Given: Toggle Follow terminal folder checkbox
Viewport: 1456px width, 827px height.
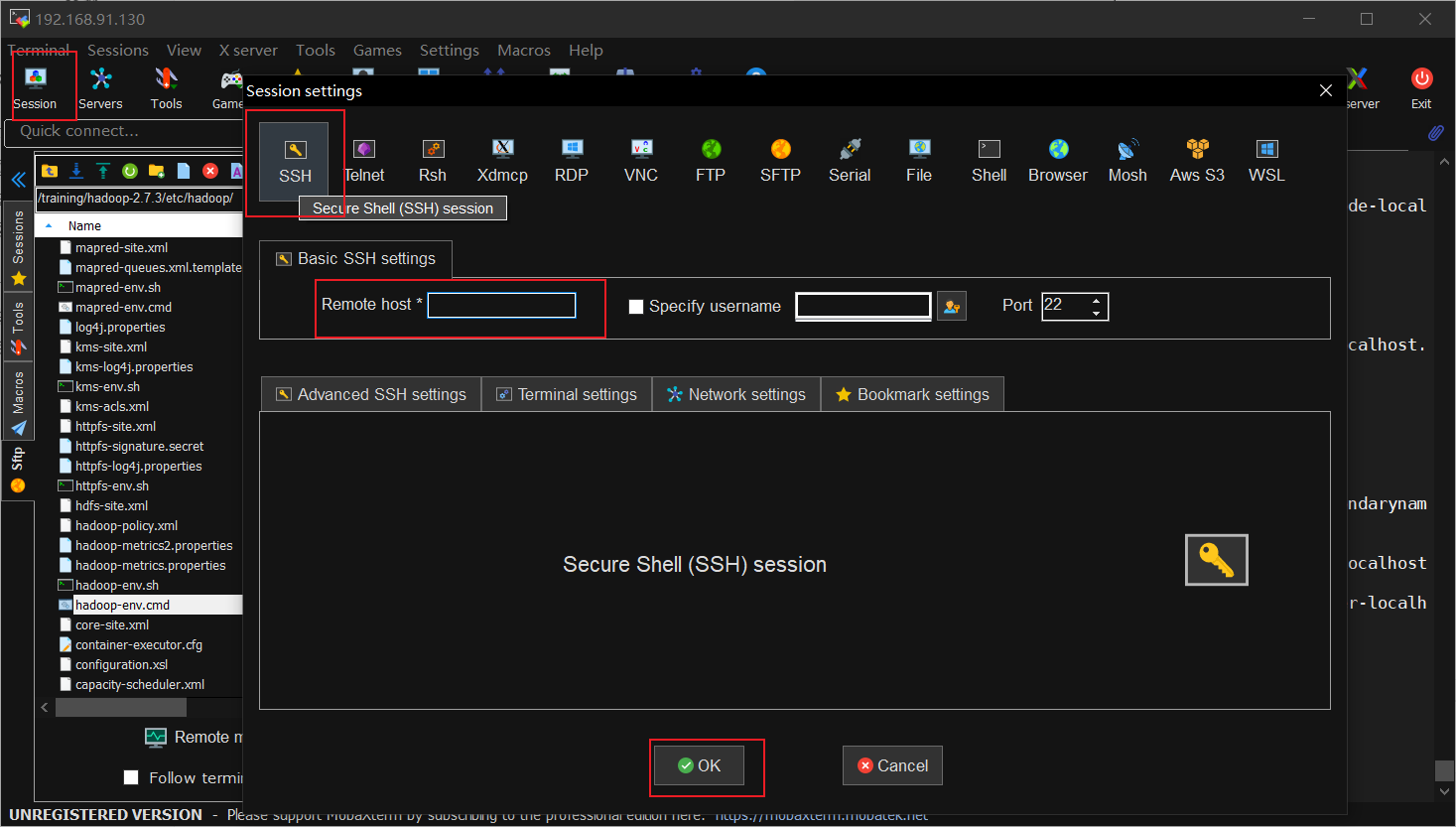Looking at the screenshot, I should point(131,777).
